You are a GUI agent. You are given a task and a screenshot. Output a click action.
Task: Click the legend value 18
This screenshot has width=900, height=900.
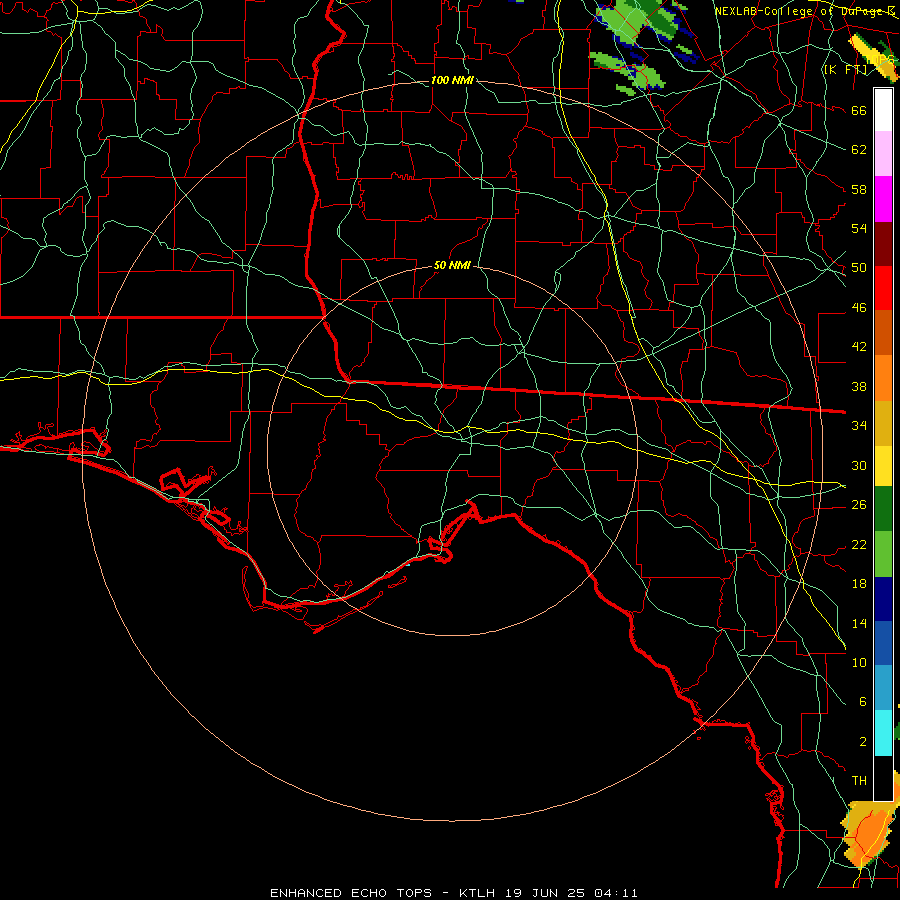(x=859, y=584)
